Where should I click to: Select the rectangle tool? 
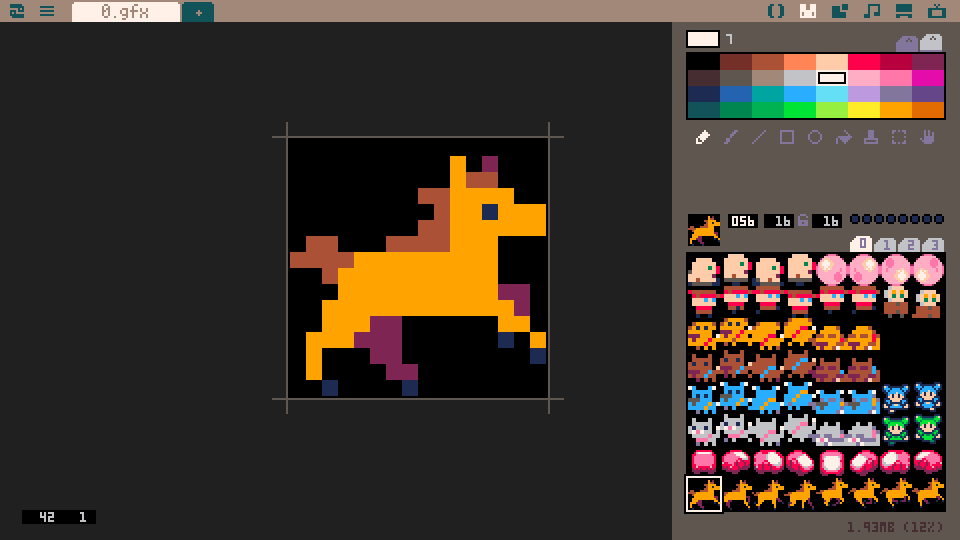[x=787, y=137]
